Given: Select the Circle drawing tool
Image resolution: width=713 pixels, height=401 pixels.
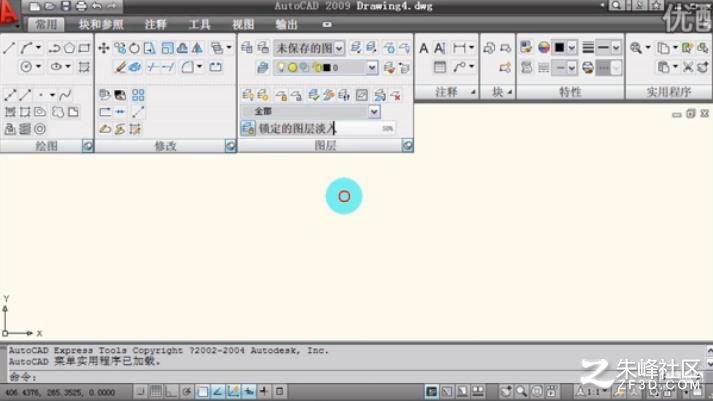Looking at the screenshot, I should point(26,67).
